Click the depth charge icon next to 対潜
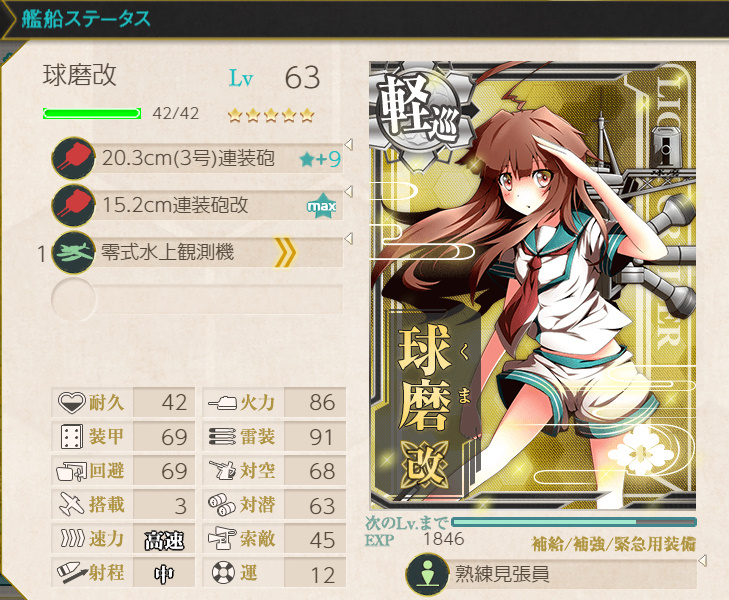 point(222,505)
